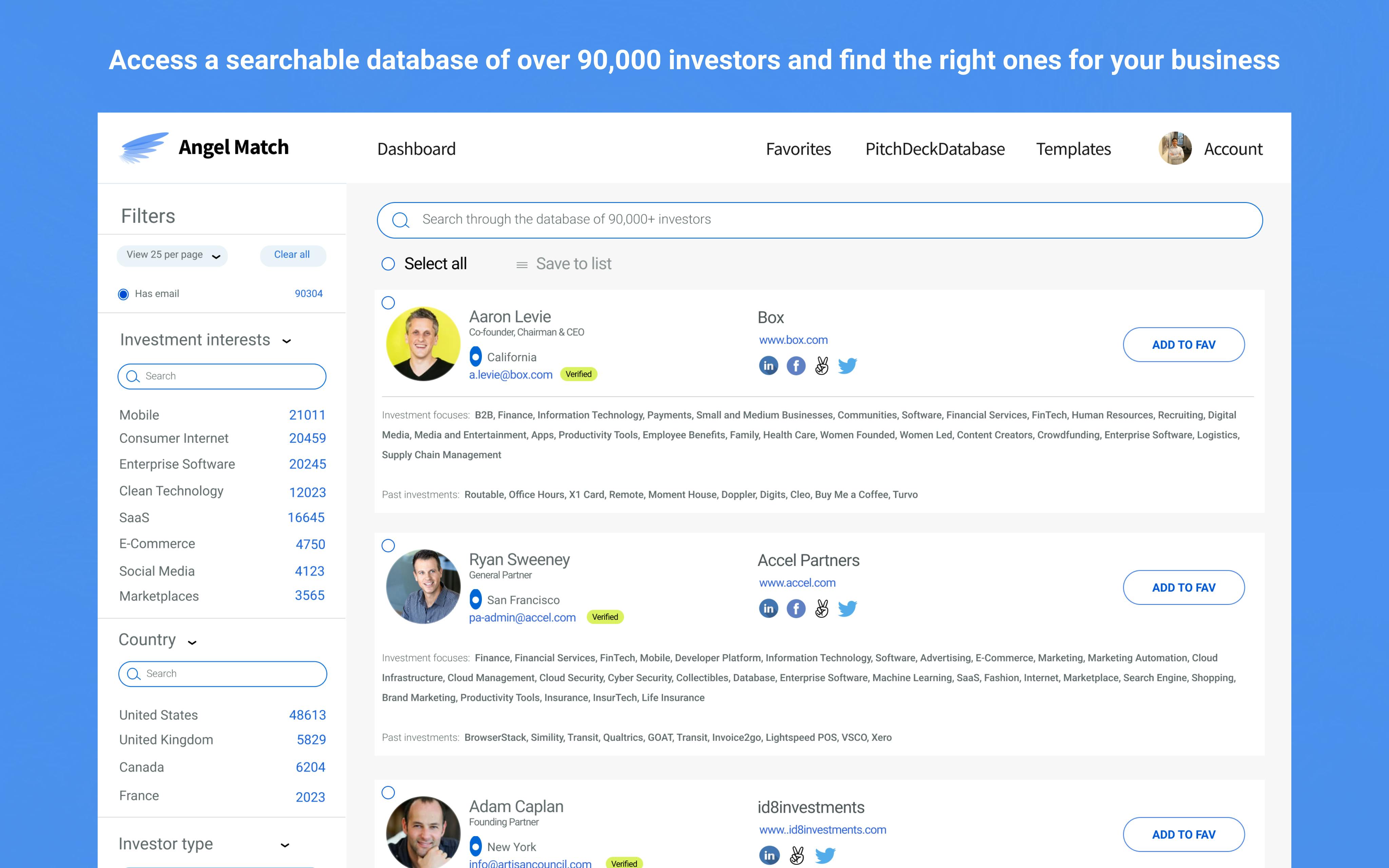The height and width of the screenshot is (868, 1389).
Task: Open Aaron Levie's LinkedIn profile icon
Action: (768, 366)
